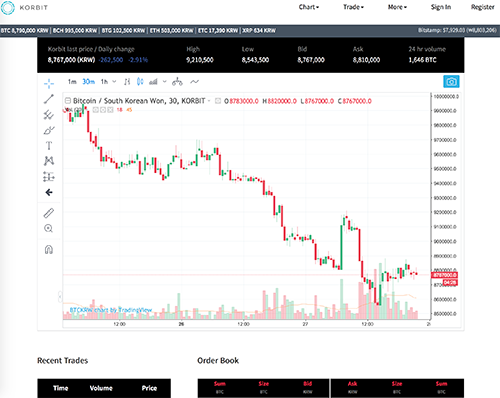Remove the Vol indicator with X icon

click(x=110, y=110)
